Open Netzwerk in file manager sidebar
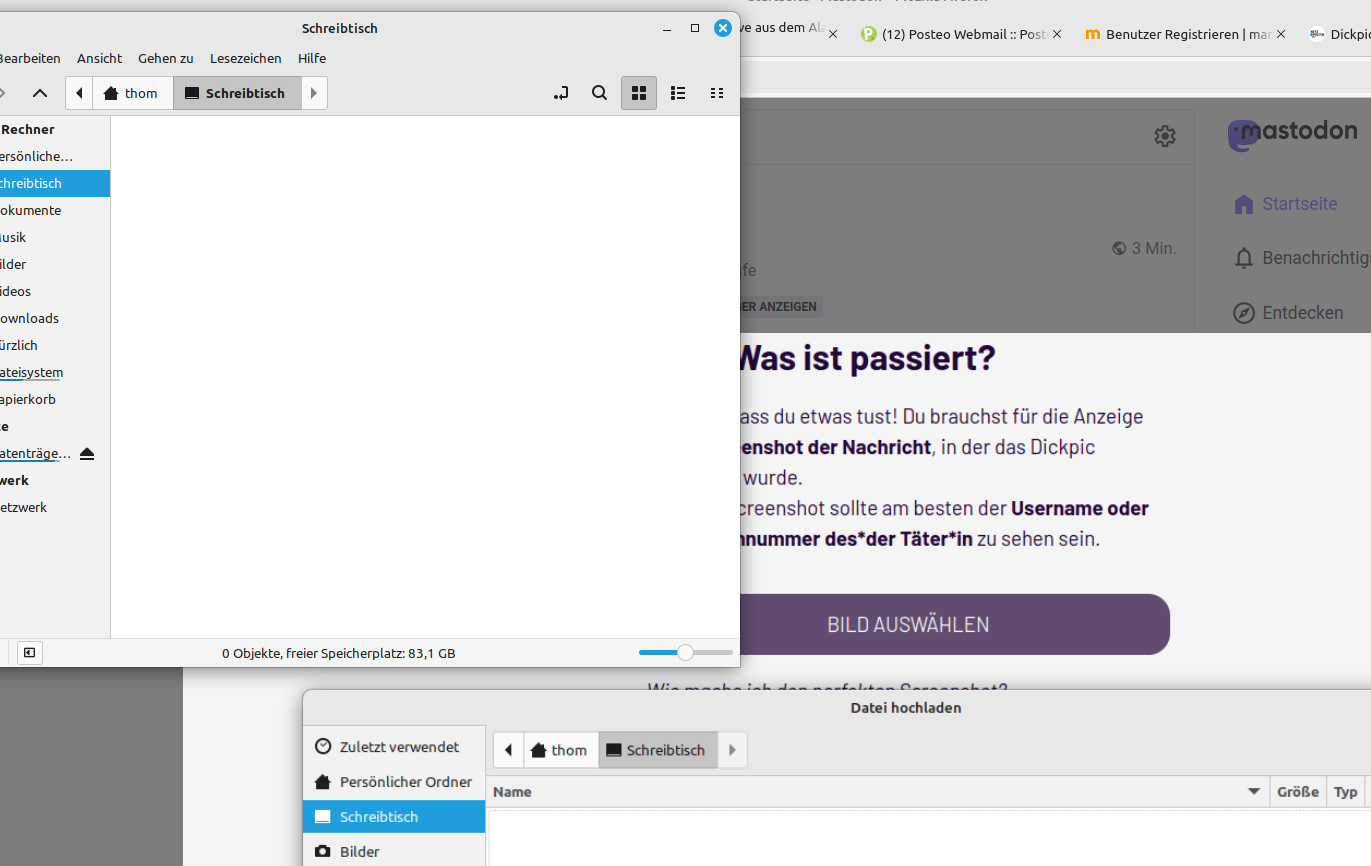The width and height of the screenshot is (1371, 866). tap(55, 507)
